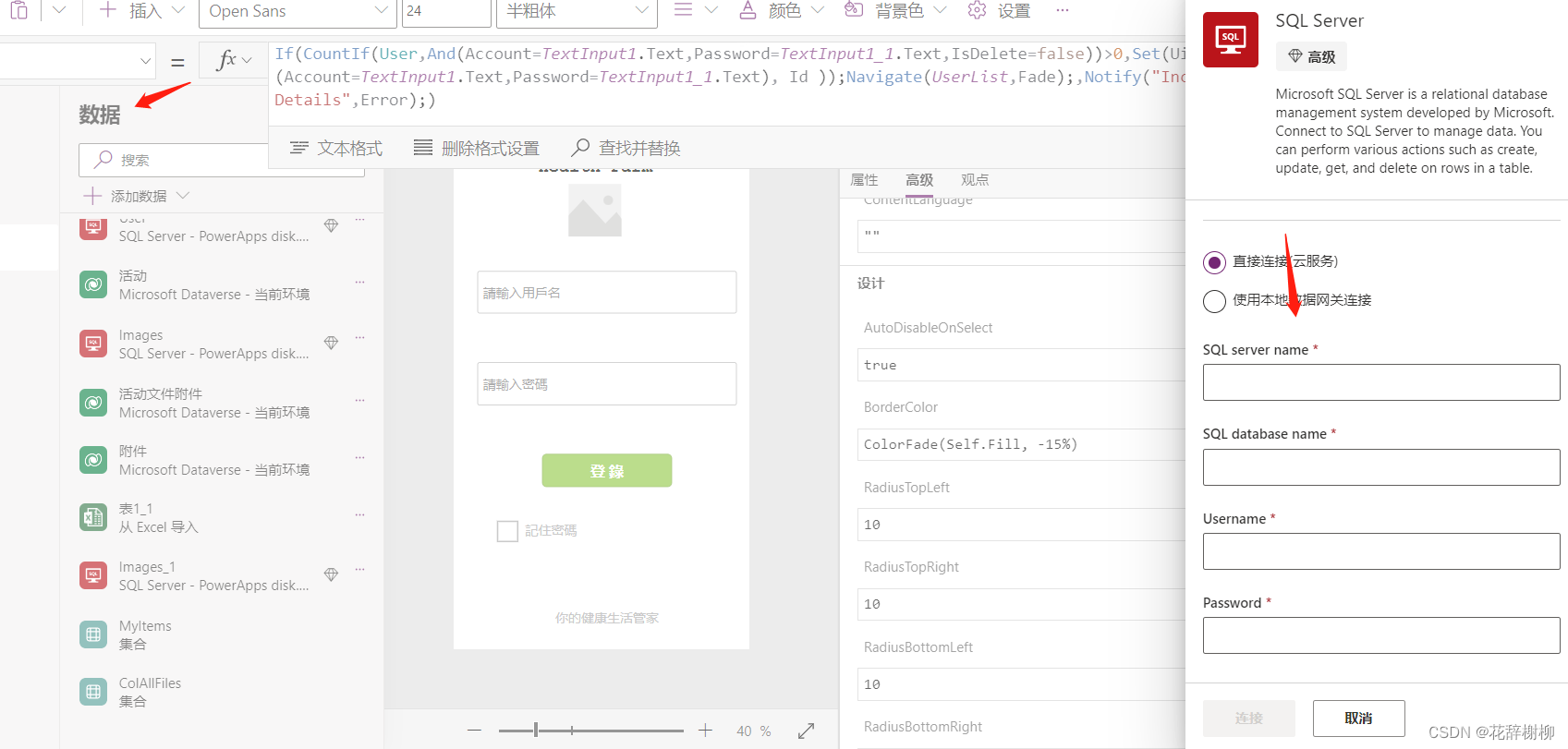Open the 背景色 background color picker

(895, 10)
